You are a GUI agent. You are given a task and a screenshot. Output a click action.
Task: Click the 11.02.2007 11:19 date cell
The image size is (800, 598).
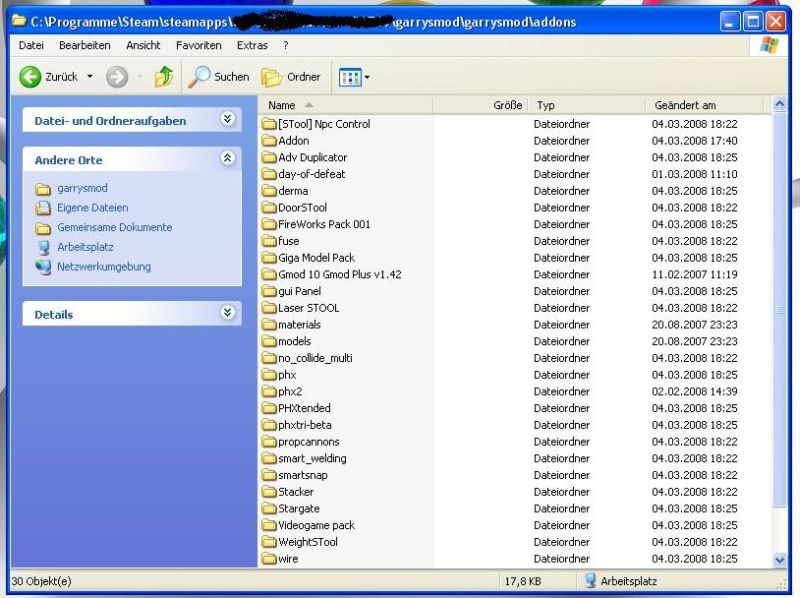[694, 275]
